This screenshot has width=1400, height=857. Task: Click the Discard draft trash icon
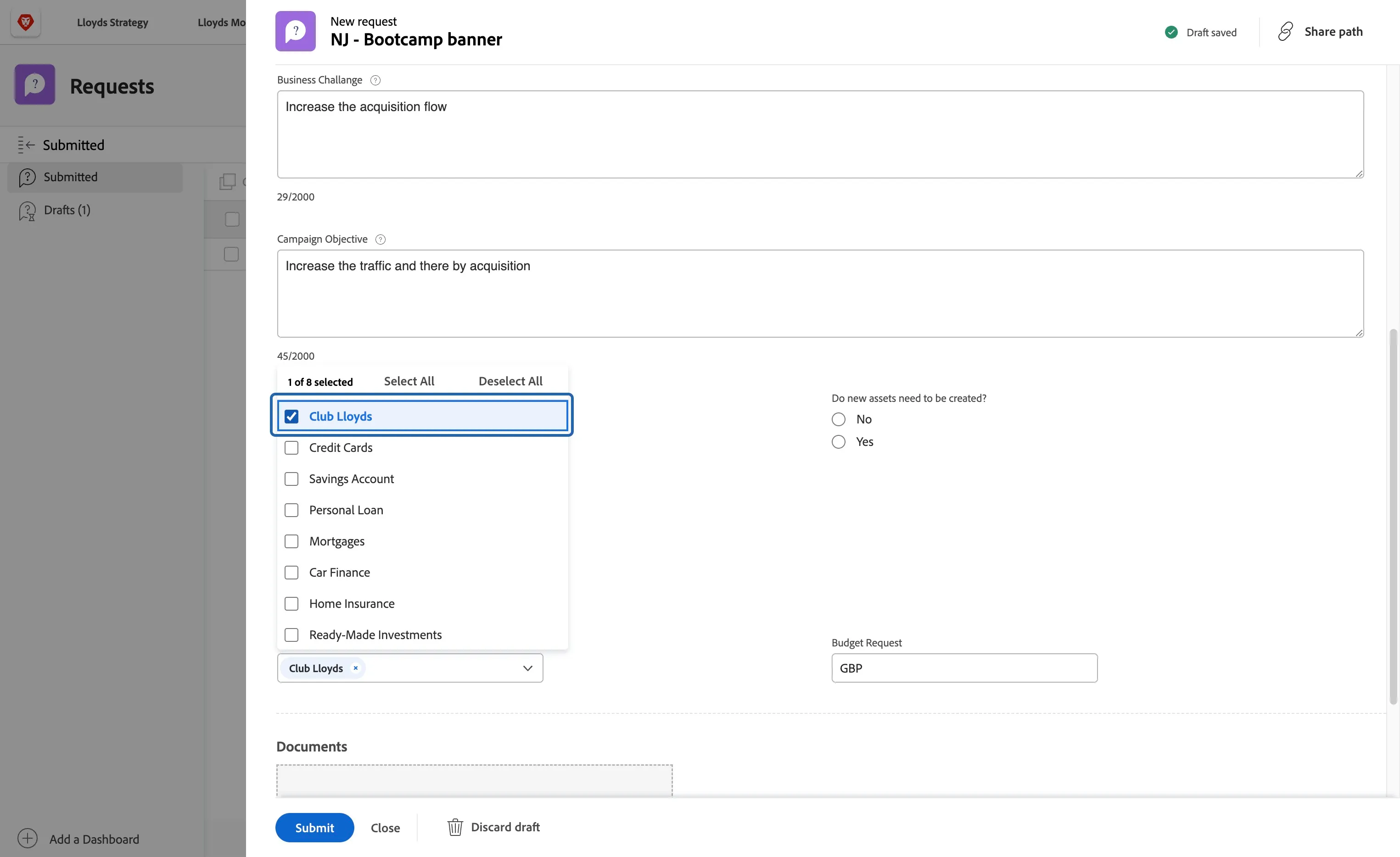click(x=454, y=827)
